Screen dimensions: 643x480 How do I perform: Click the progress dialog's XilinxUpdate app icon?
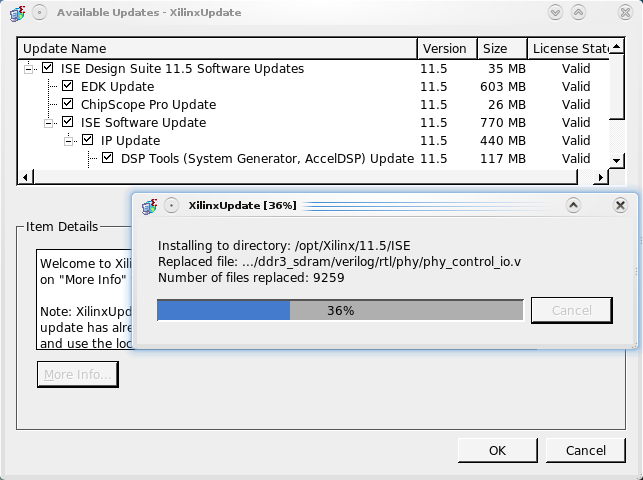[150, 205]
